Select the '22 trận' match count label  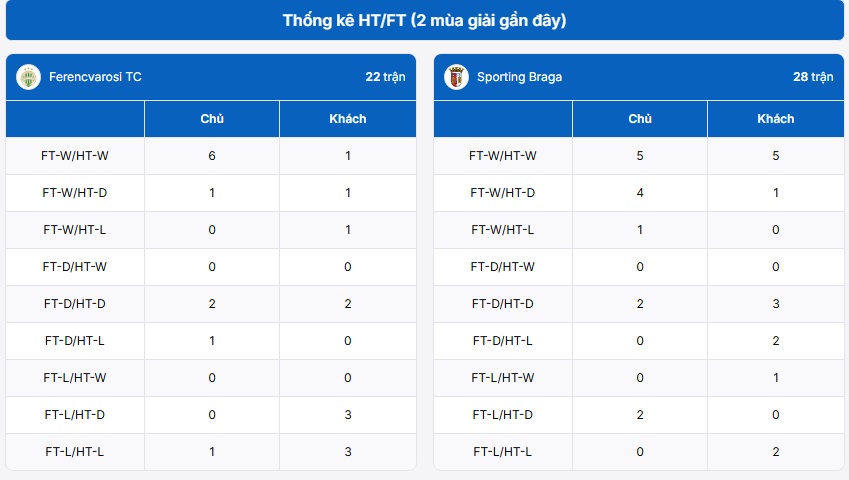tap(385, 77)
